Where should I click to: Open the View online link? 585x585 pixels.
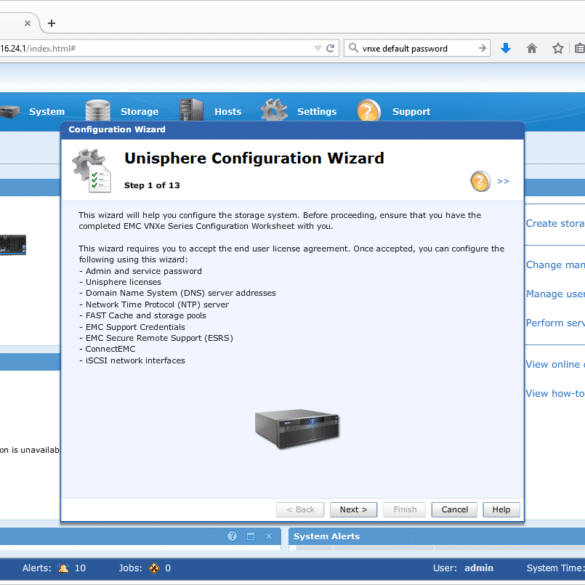click(555, 365)
